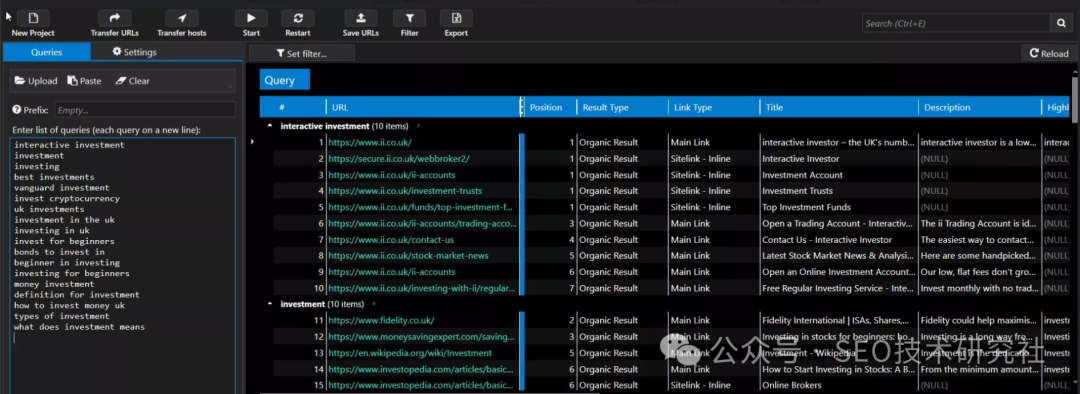Screen dimensions: 1080x394
Task: Click the Export icon
Action: 456,19
